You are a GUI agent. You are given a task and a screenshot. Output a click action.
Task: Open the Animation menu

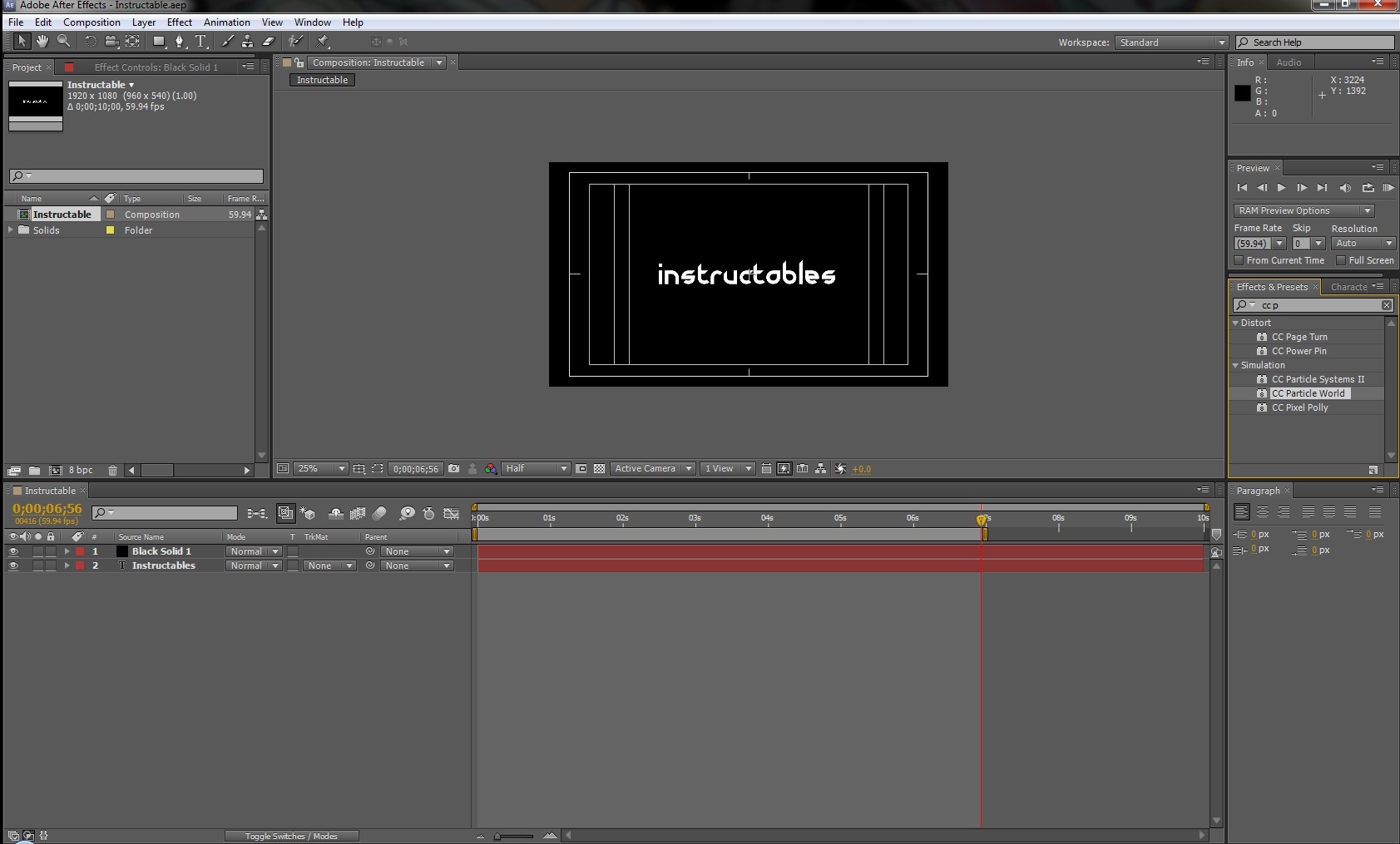pyautogui.click(x=227, y=22)
